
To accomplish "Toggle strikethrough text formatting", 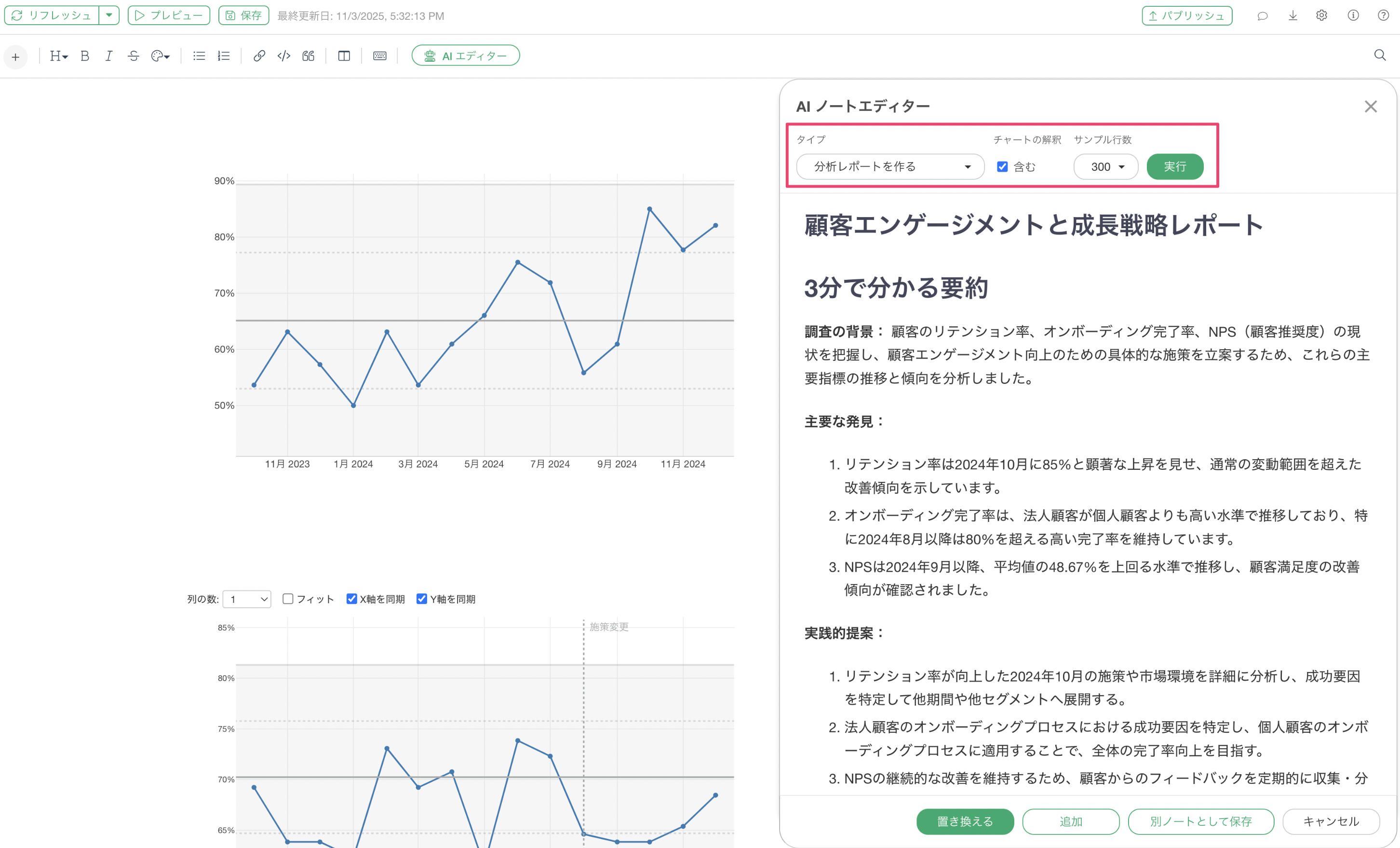I will click(x=133, y=55).
